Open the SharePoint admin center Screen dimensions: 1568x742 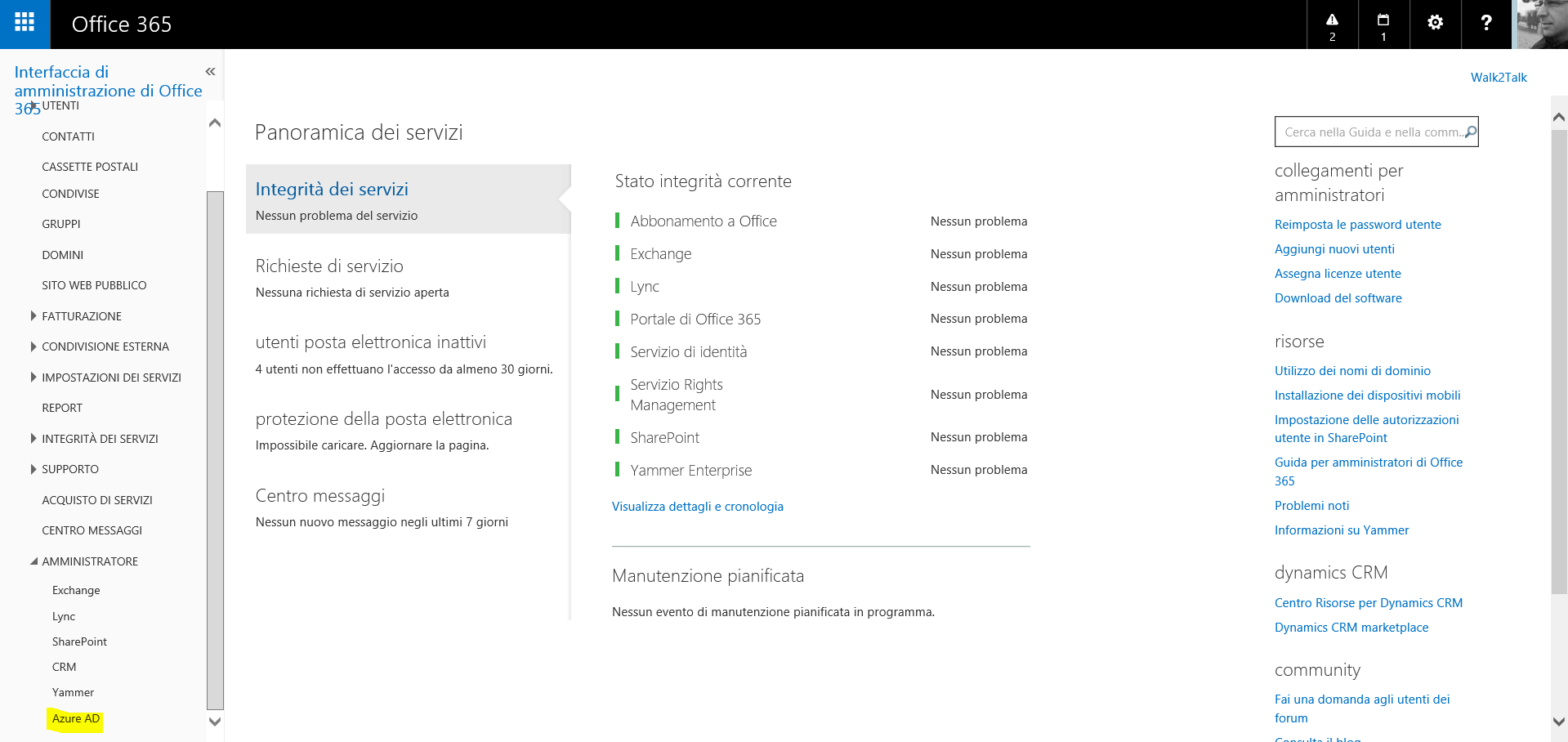click(79, 641)
